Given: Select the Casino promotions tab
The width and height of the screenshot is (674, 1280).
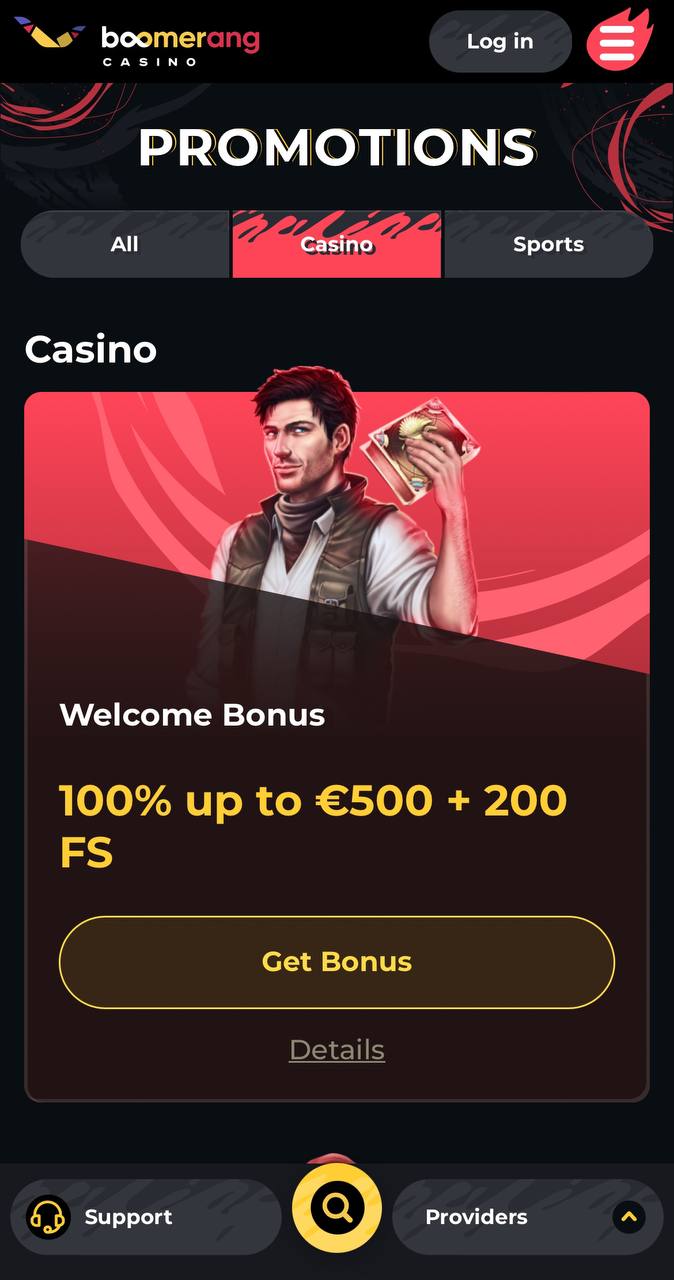Looking at the screenshot, I should pos(337,244).
